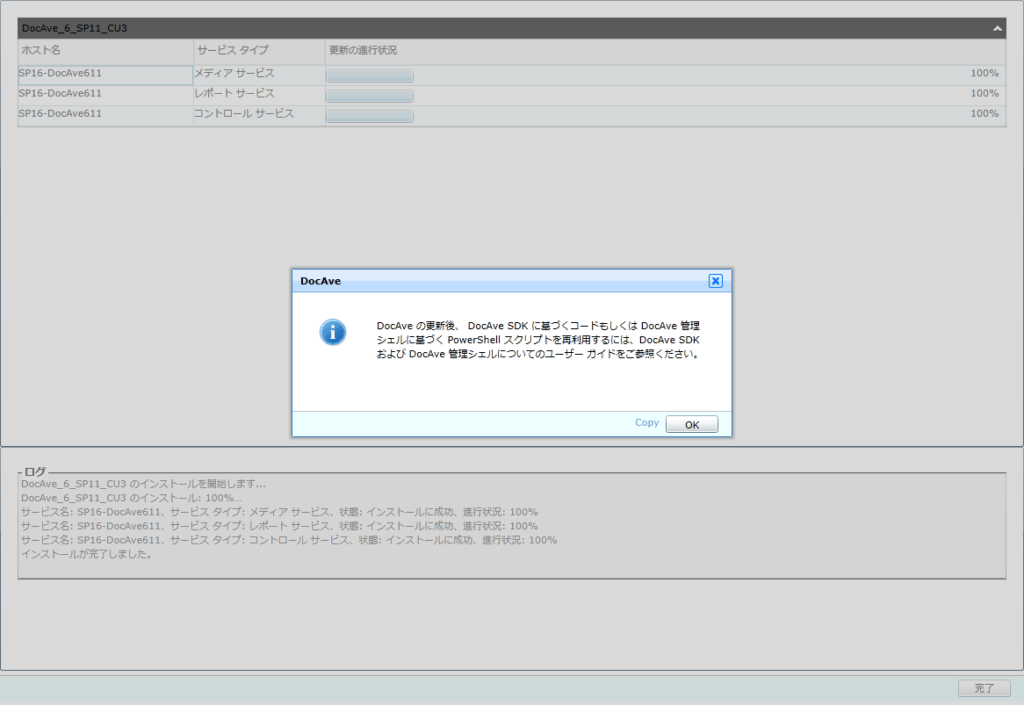This screenshot has height=705, width=1024.
Task: Click the コントロール サービス progress bar
Action: pos(370,116)
